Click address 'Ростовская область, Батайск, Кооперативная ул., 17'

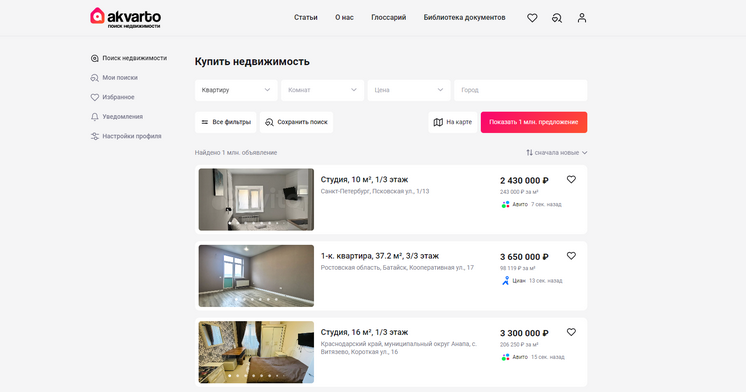397,268
